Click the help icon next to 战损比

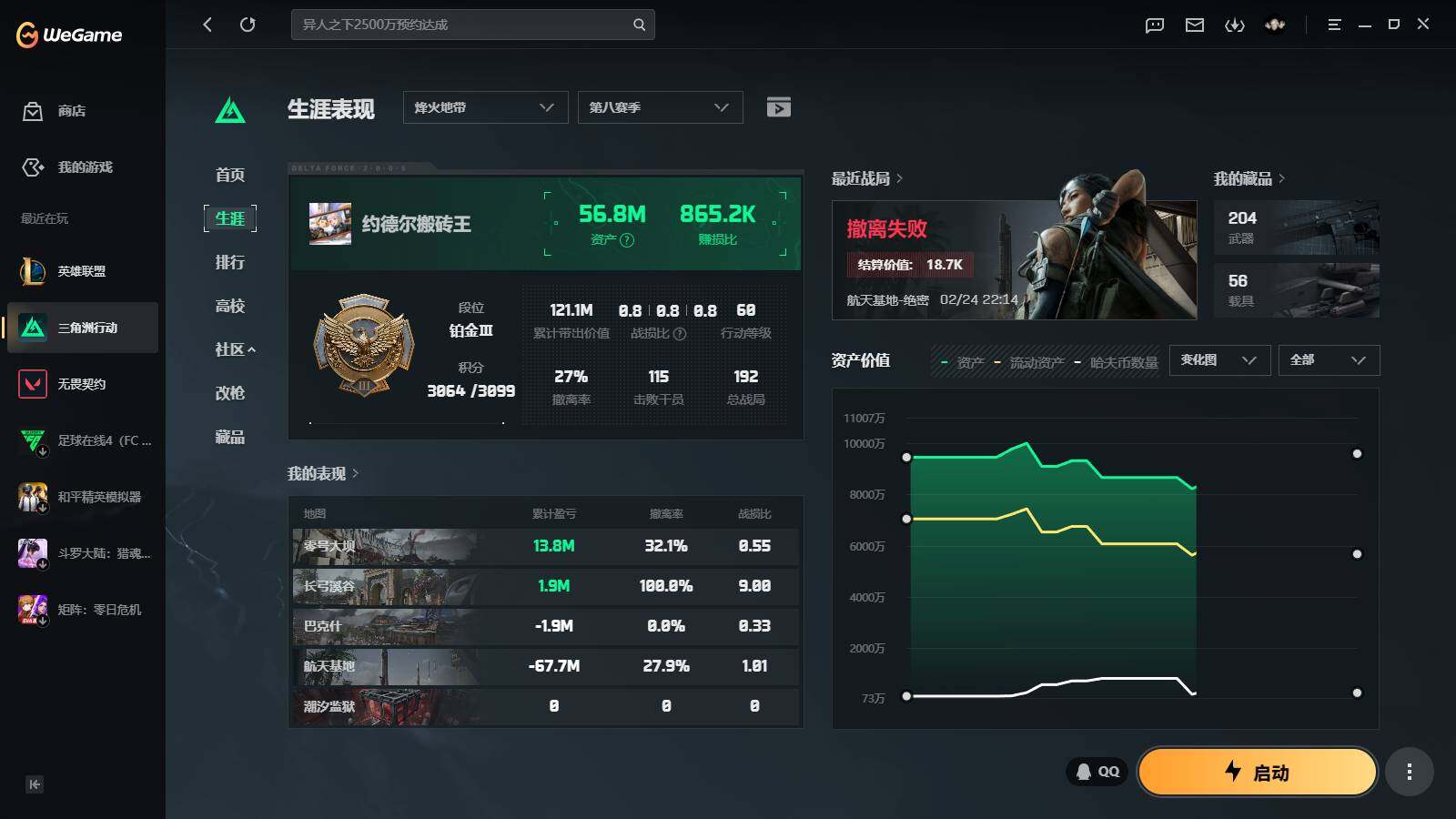[680, 334]
